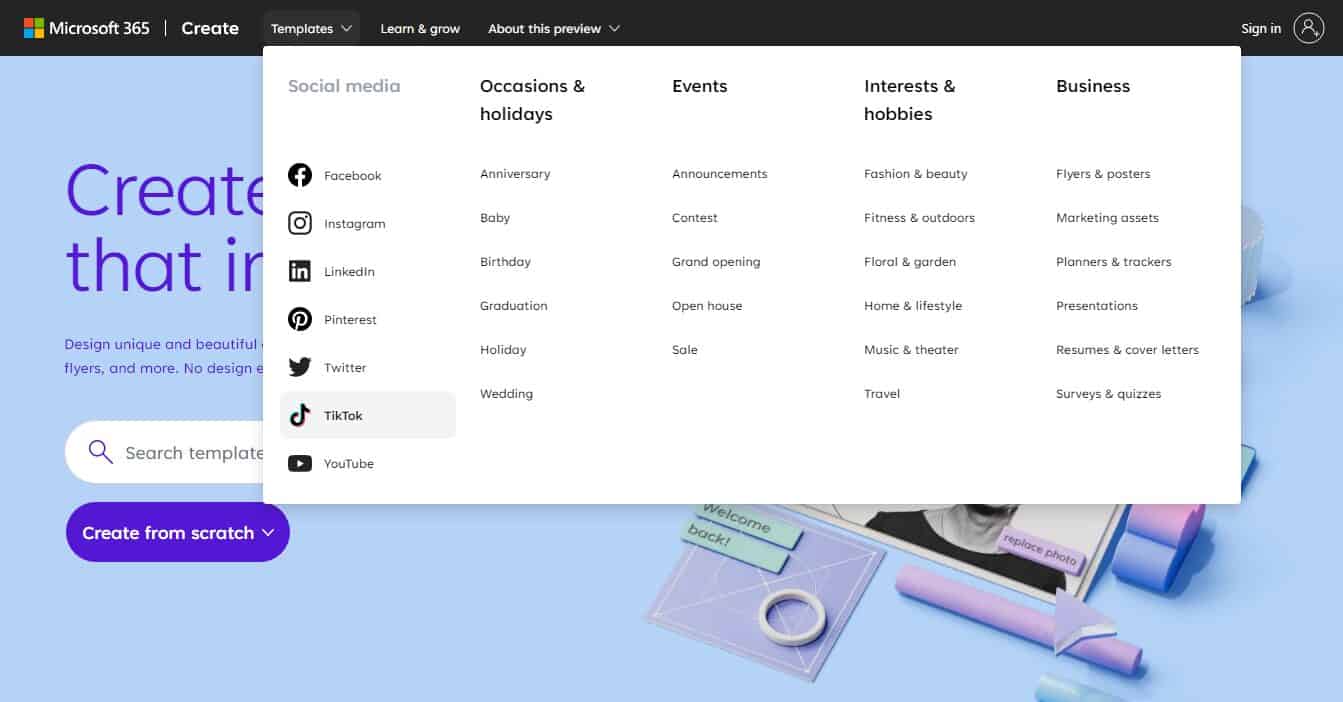Viewport: 1343px width, 702px height.
Task: Open Wedding templates under Occasions & holidays
Action: coord(506,393)
